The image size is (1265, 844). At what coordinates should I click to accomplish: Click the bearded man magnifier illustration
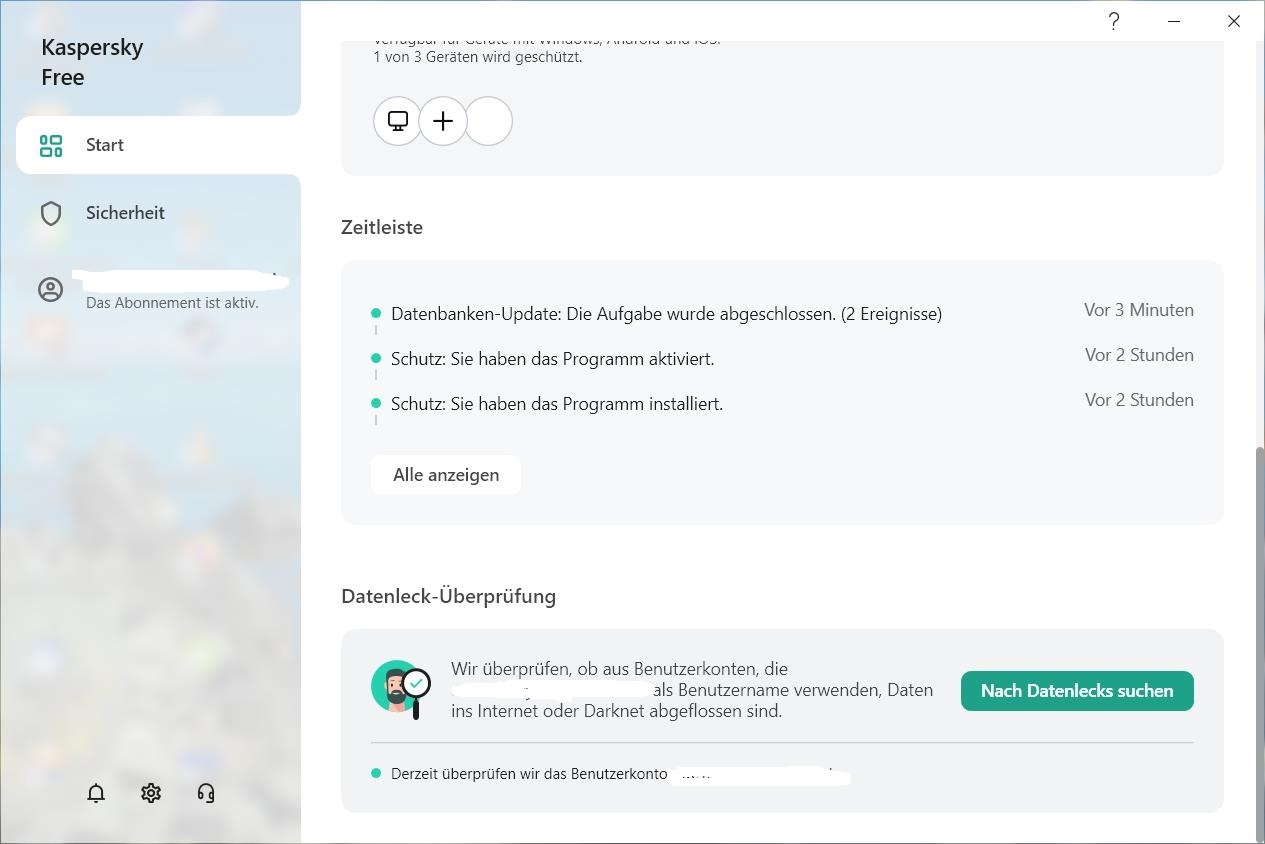click(400, 688)
